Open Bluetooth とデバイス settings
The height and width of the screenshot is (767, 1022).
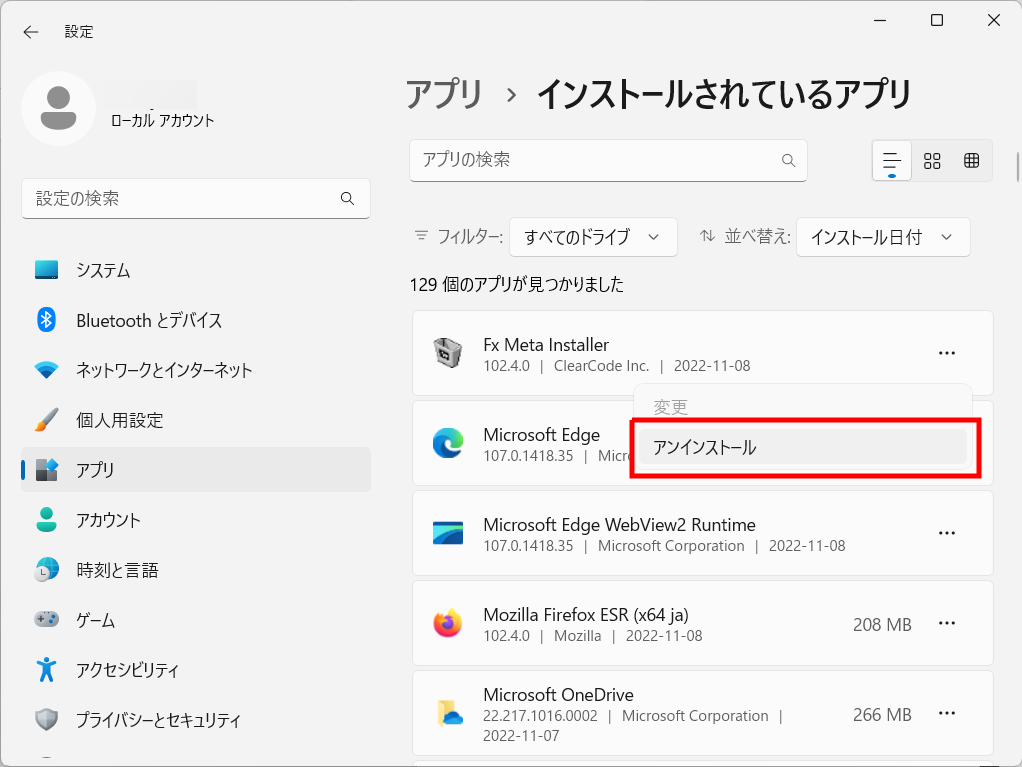[x=196, y=320]
